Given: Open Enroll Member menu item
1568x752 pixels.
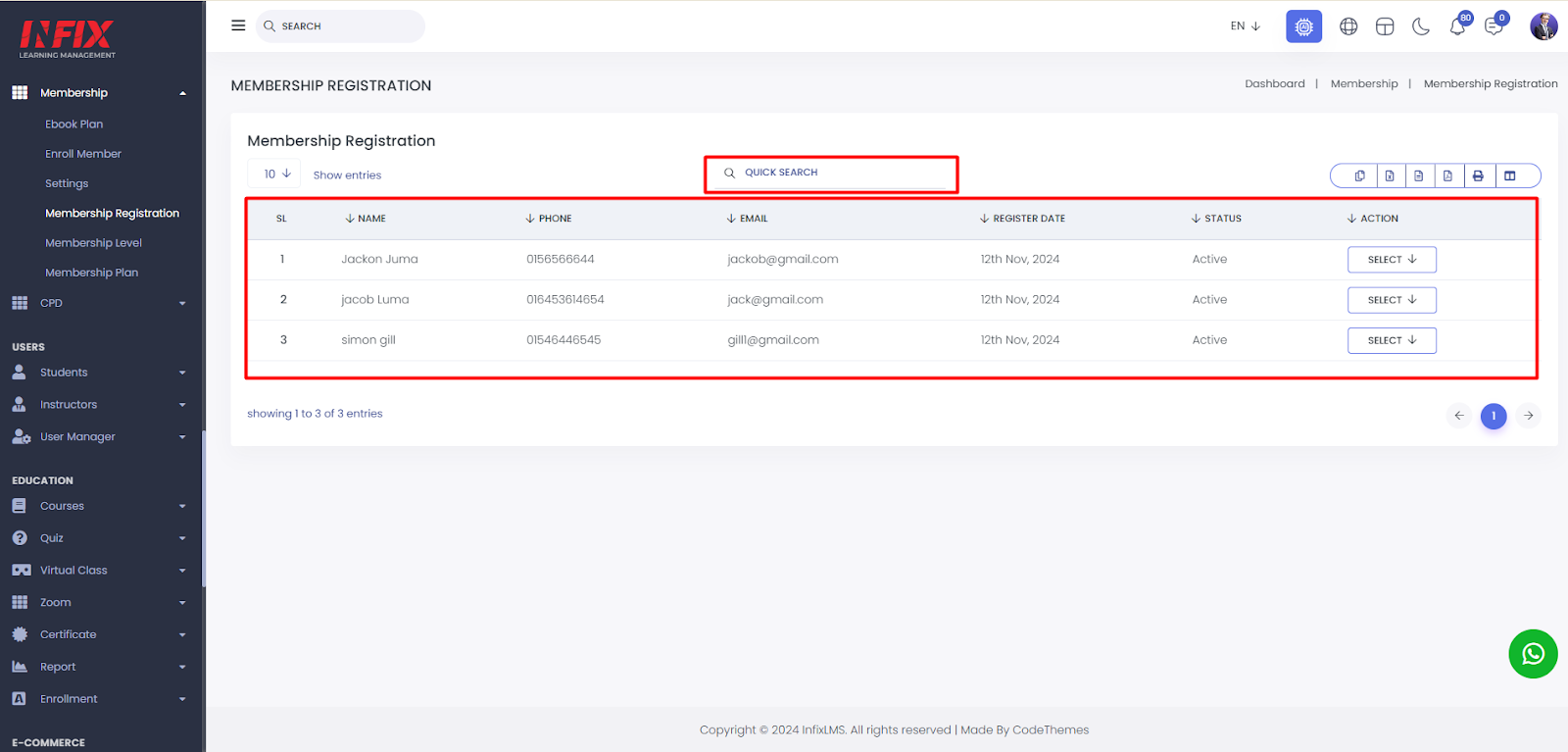Looking at the screenshot, I should [x=83, y=154].
